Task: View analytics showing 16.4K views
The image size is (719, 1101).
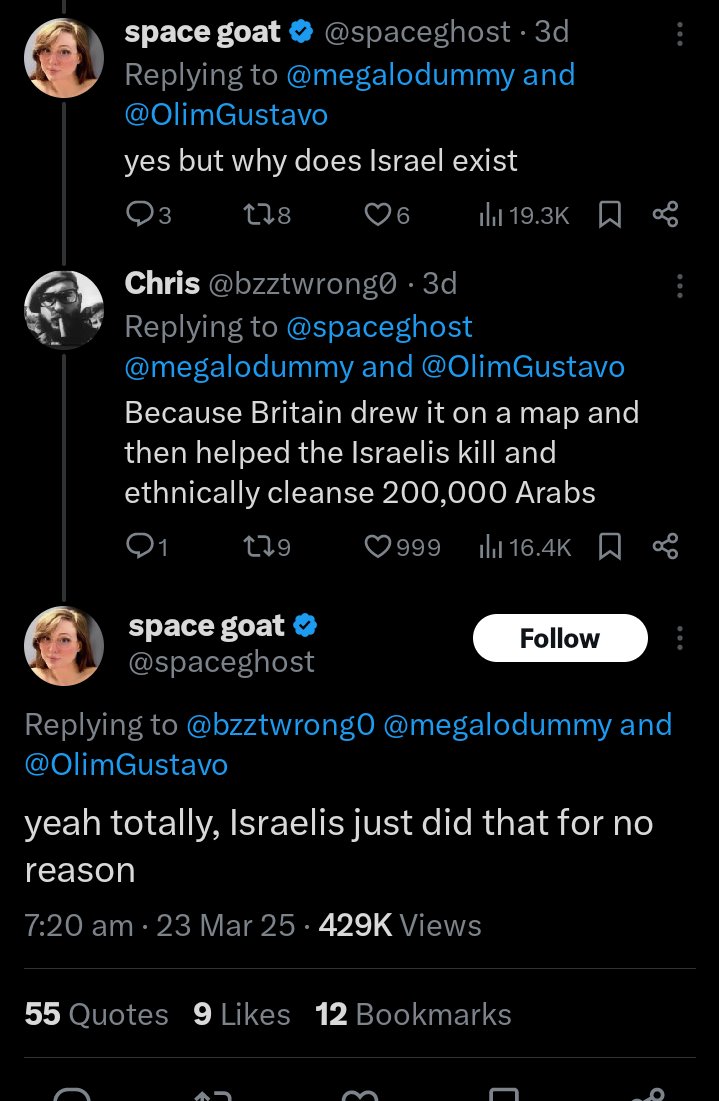Action: click(525, 547)
